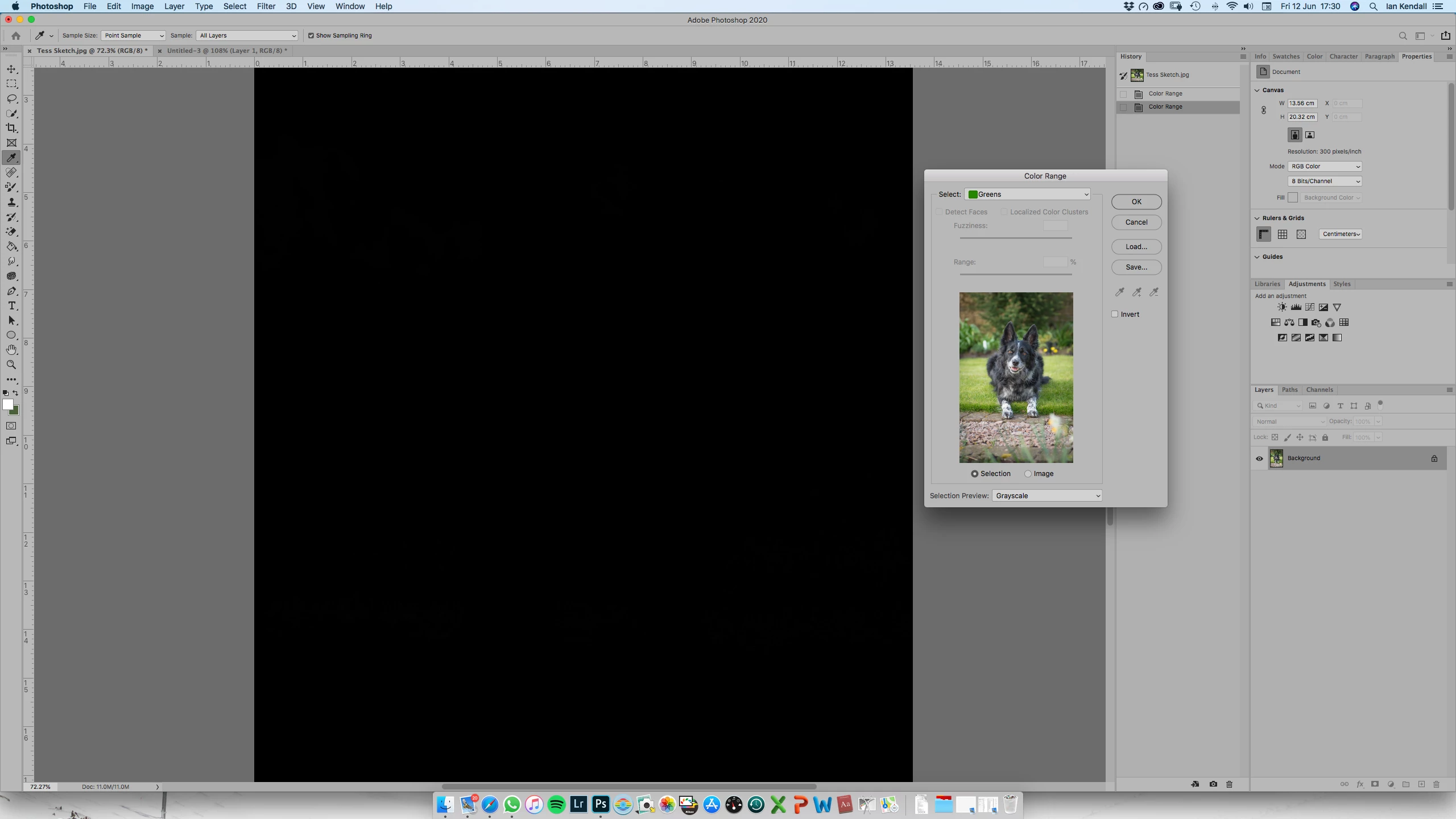
Task: Select the Lasso tool
Action: [x=11, y=98]
